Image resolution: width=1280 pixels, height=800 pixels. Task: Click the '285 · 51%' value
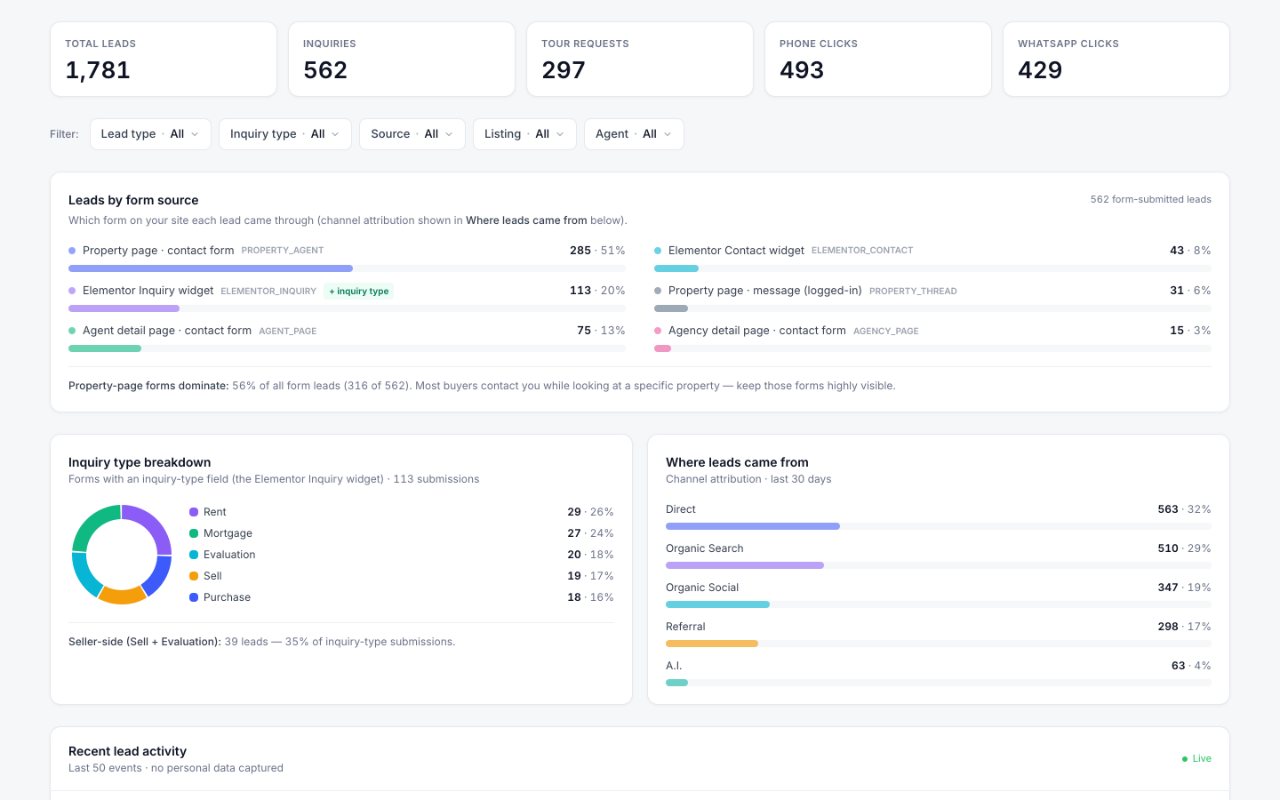597,250
